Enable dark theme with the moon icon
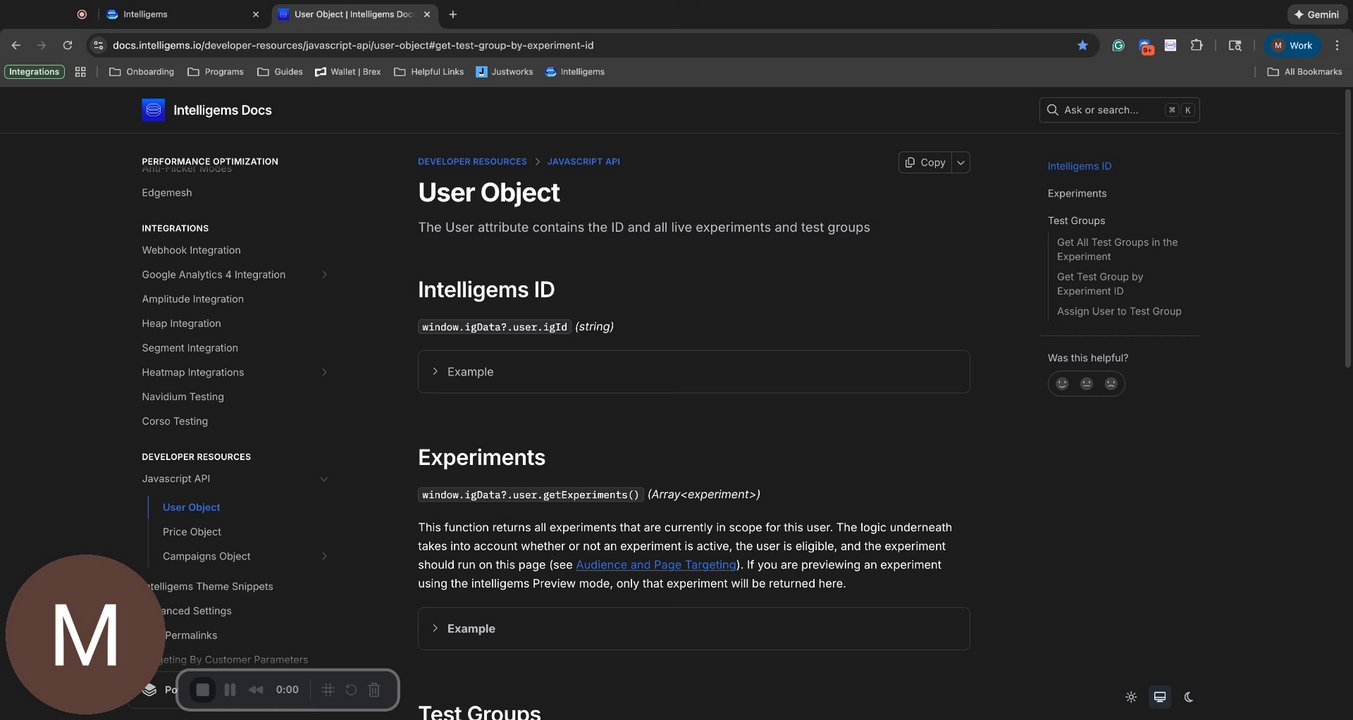 (x=1189, y=697)
